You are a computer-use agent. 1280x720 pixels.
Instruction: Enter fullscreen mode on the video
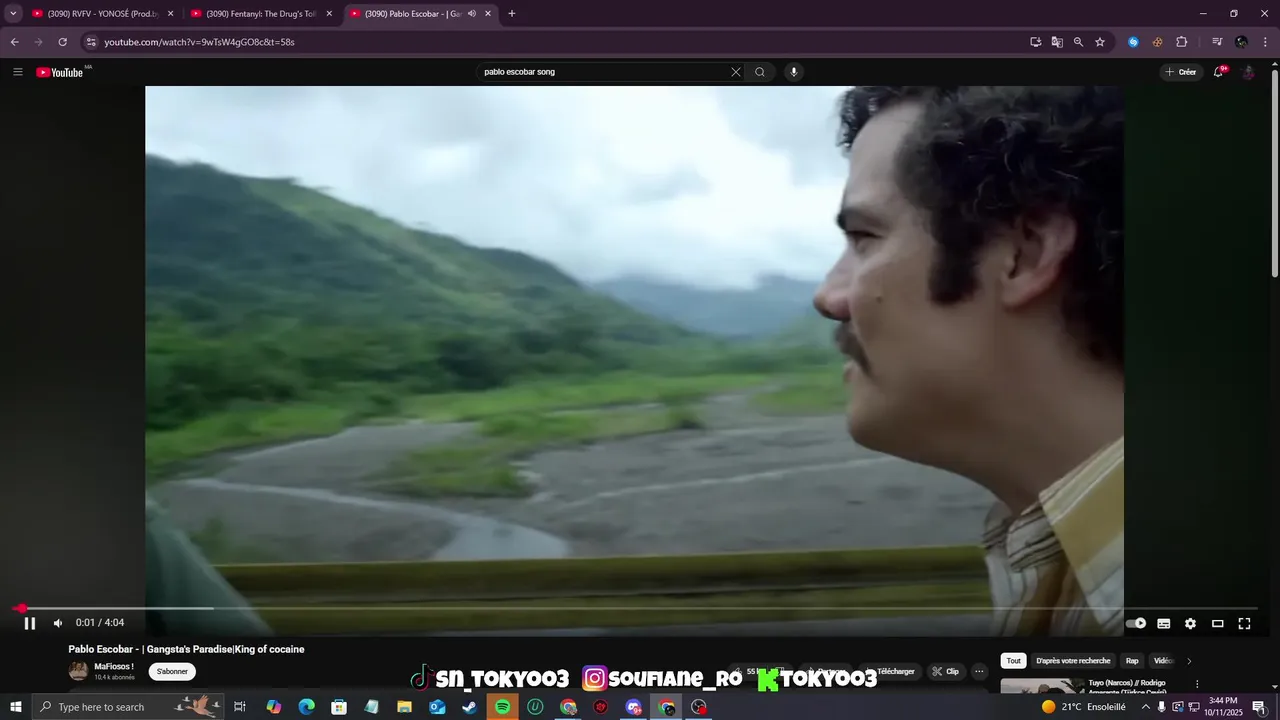(1244, 623)
